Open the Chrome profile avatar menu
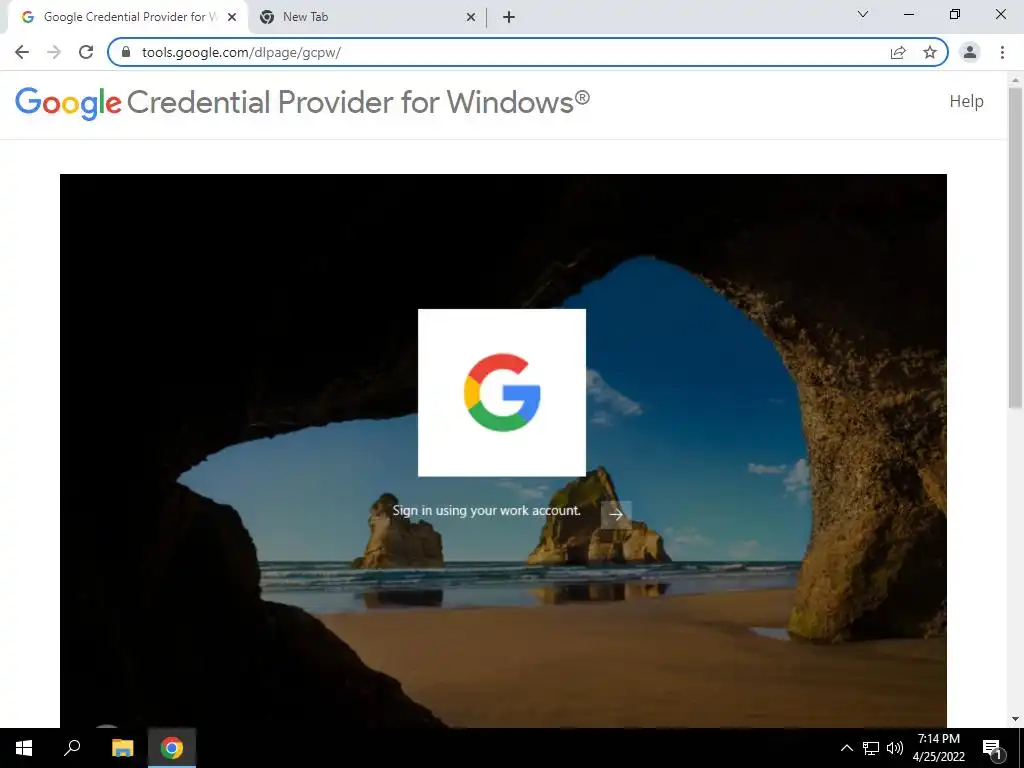The width and height of the screenshot is (1024, 768). [970, 52]
